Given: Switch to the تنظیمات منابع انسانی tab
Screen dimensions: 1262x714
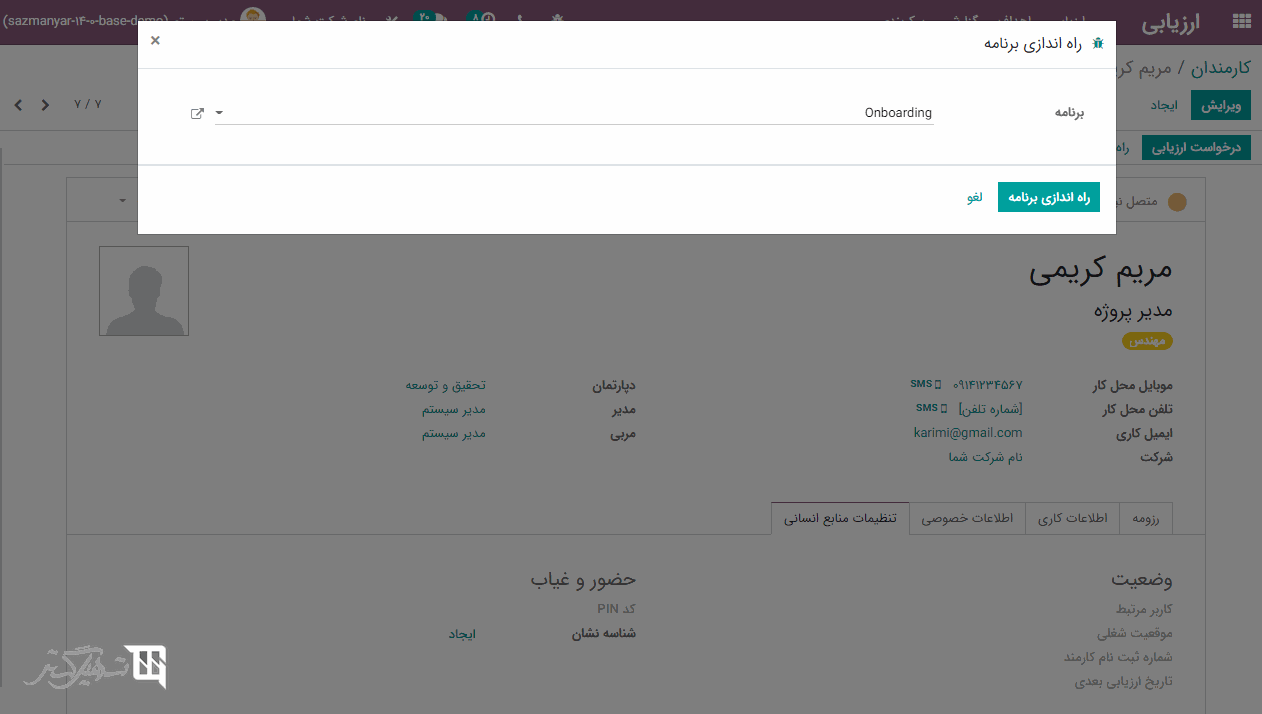Looking at the screenshot, I should (840, 518).
